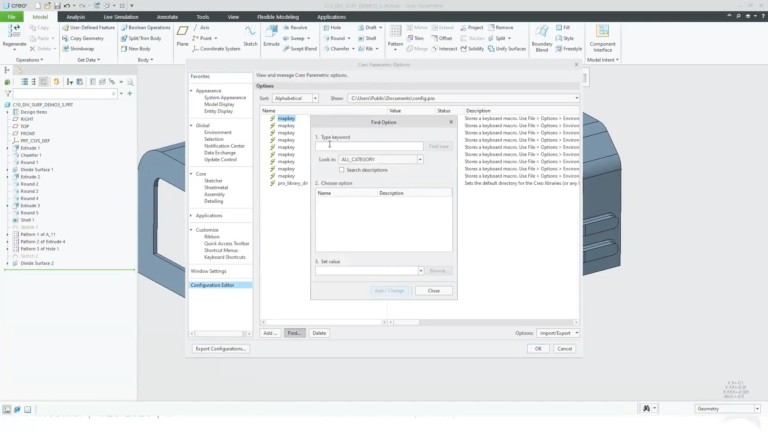Viewport: 768px width, 432px height.
Task: Expand the Extrude 1 tree node
Action: pos(7,148)
